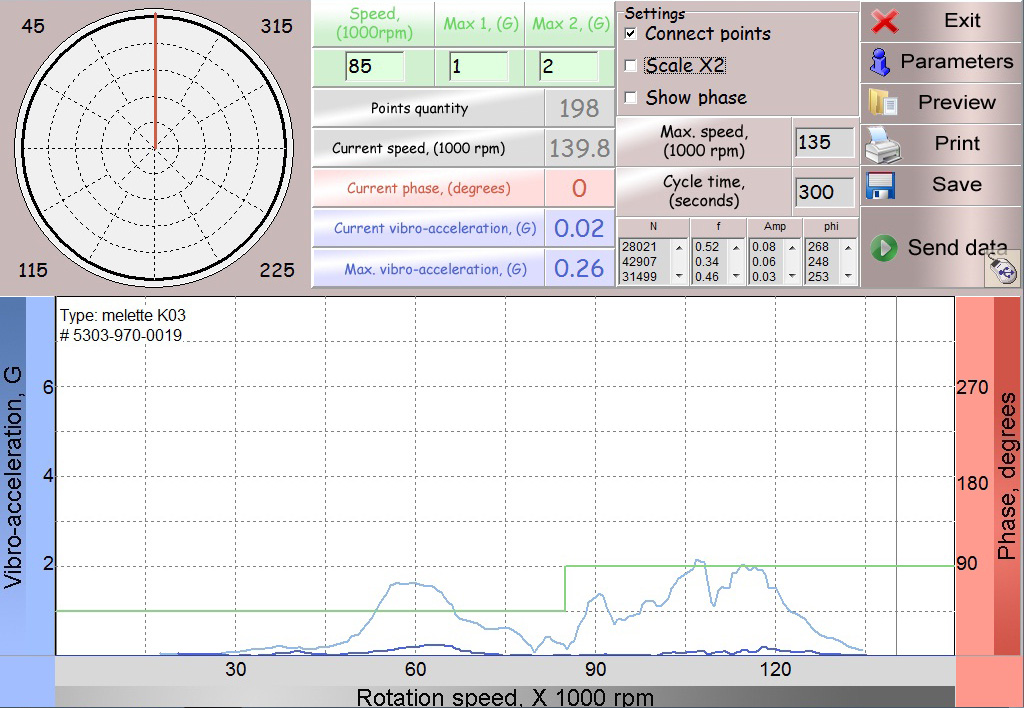Click the red X Exit icon
1024x708 pixels.
click(886, 21)
